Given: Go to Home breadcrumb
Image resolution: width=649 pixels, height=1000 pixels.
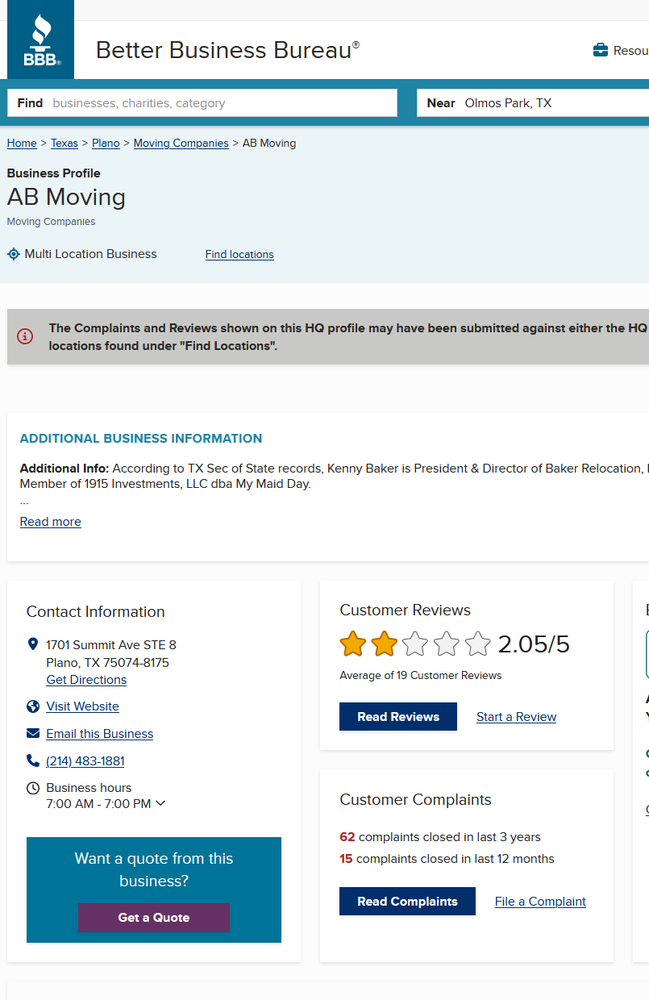Looking at the screenshot, I should pyautogui.click(x=22, y=143).
